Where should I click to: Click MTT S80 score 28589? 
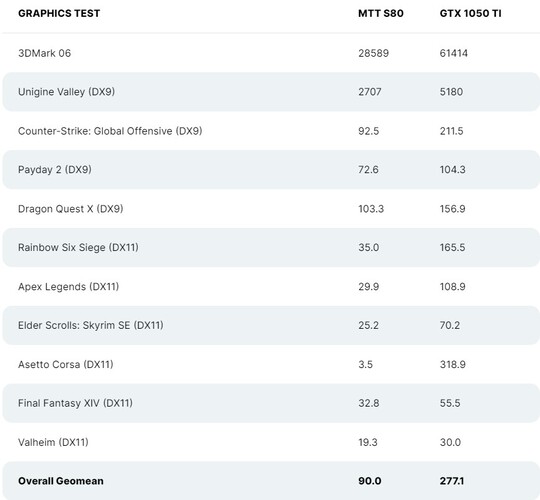[x=373, y=53]
